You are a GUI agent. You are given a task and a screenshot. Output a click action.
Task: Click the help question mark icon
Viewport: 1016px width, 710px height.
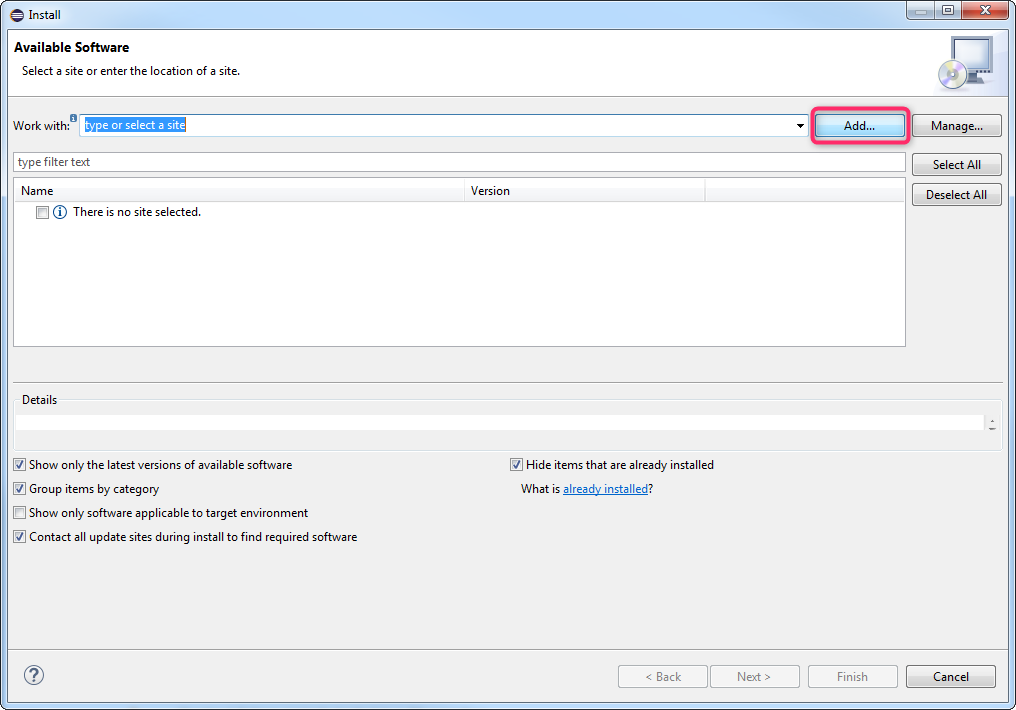[x=34, y=675]
